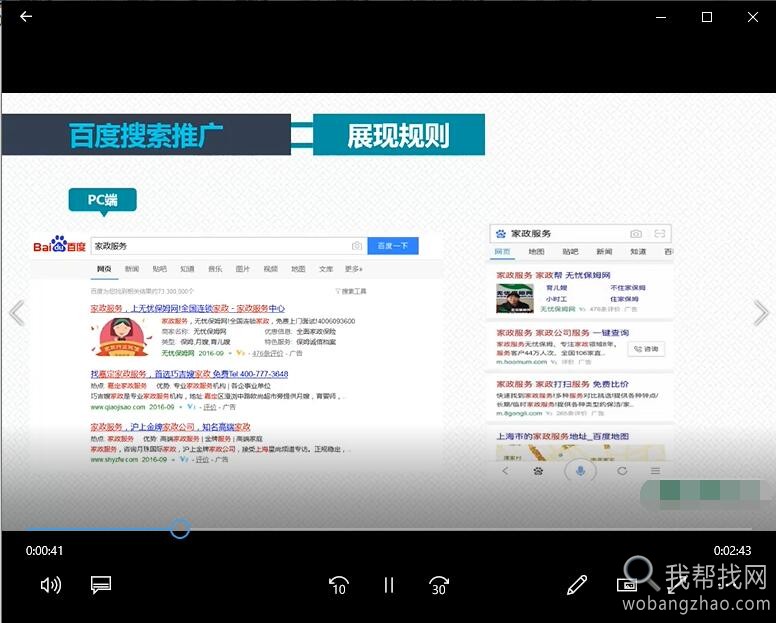This screenshot has height=623, width=776.
Task: Click the 百度搜索推广 slide heading
Action: [146, 135]
